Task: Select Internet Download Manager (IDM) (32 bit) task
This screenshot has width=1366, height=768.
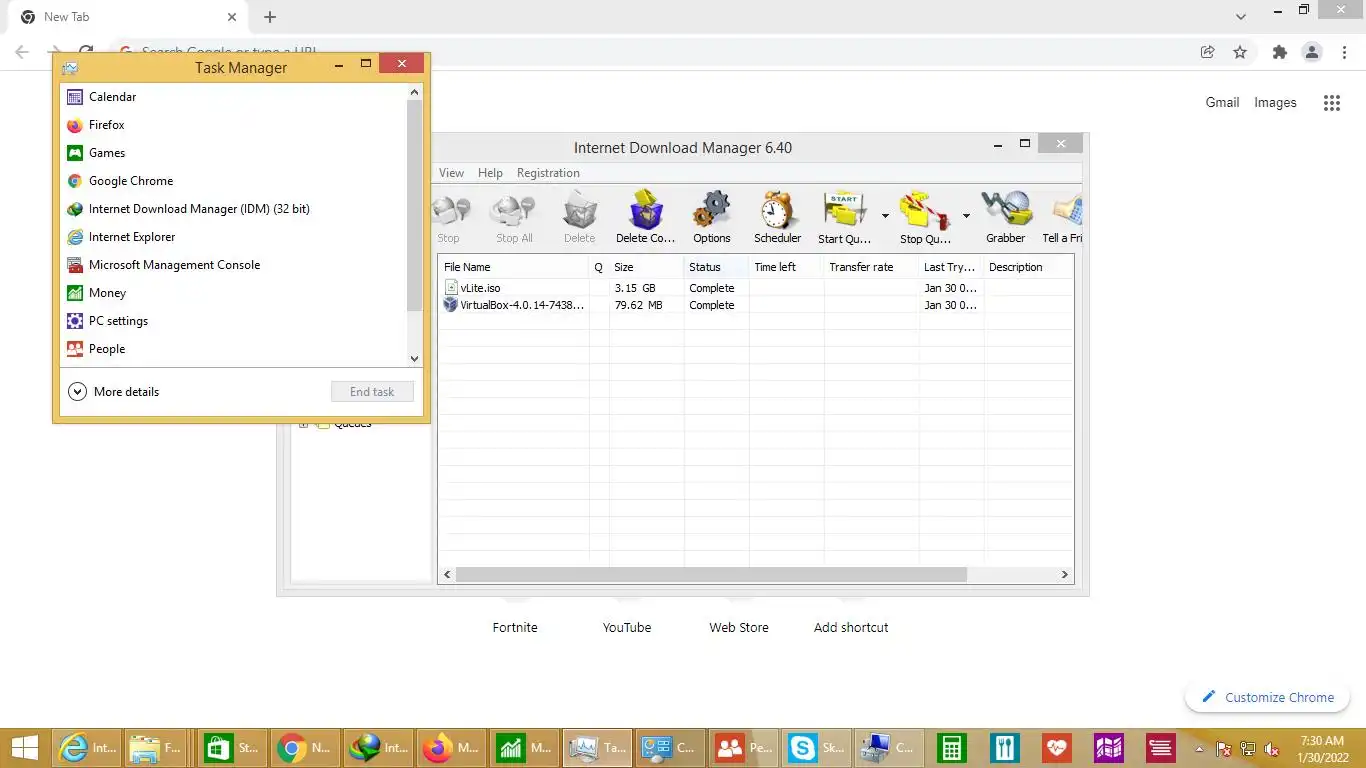Action: pyautogui.click(x=233, y=209)
